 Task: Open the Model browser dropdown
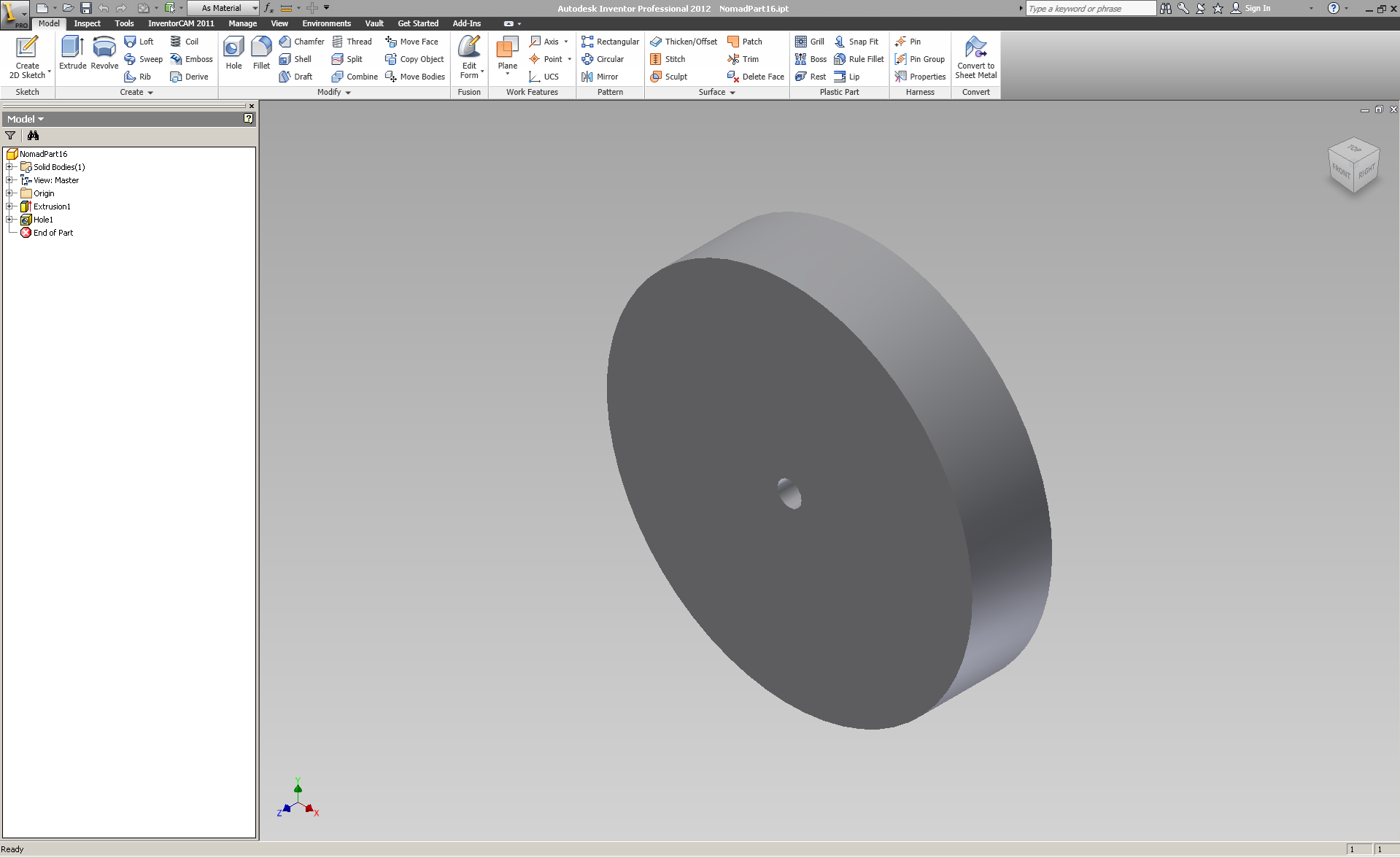click(26, 119)
